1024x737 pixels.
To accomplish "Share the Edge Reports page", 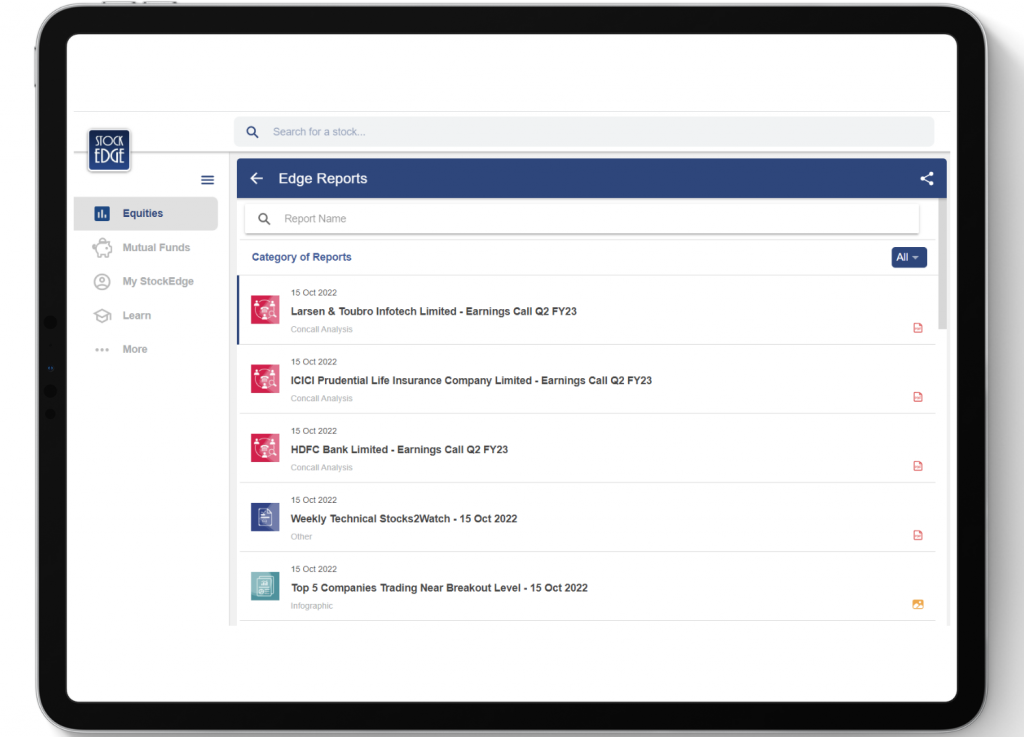I will [927, 178].
